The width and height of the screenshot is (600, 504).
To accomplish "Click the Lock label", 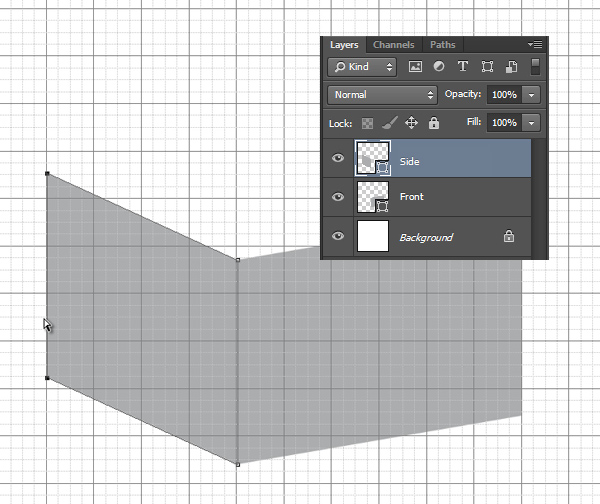I will pyautogui.click(x=340, y=124).
